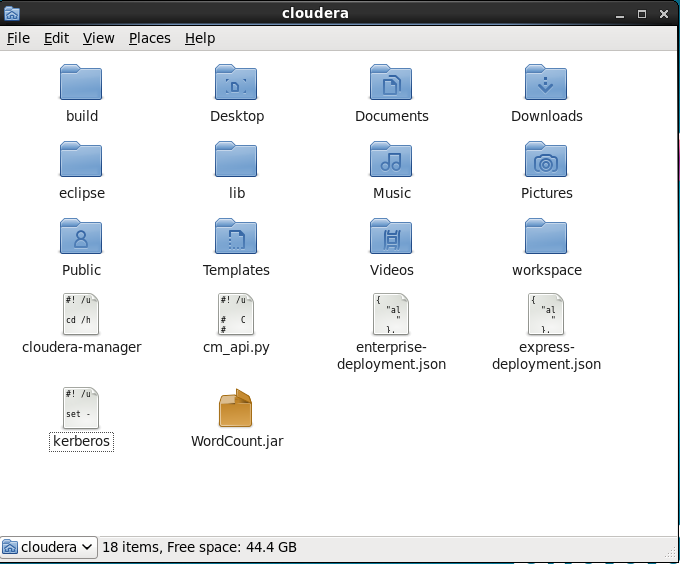This screenshot has width=680, height=564.
Task: Open the Music folder icon
Action: (x=391, y=159)
